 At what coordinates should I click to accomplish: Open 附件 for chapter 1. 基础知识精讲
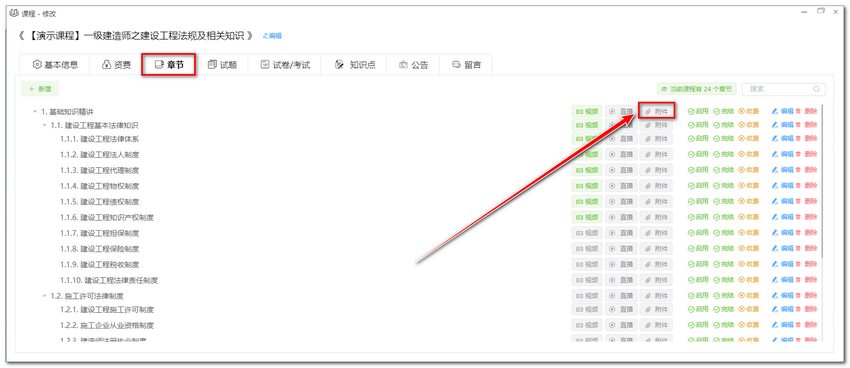point(656,111)
